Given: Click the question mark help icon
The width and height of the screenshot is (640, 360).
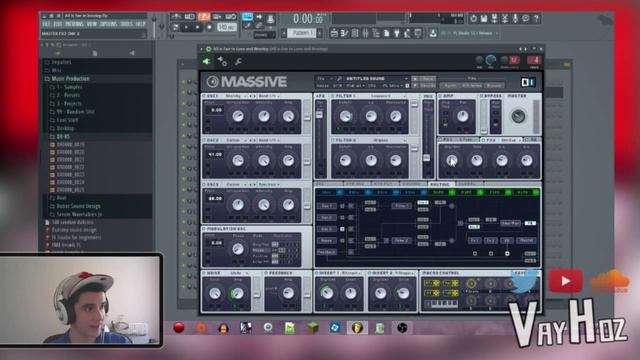Looking at the screenshot, I should point(536,18).
